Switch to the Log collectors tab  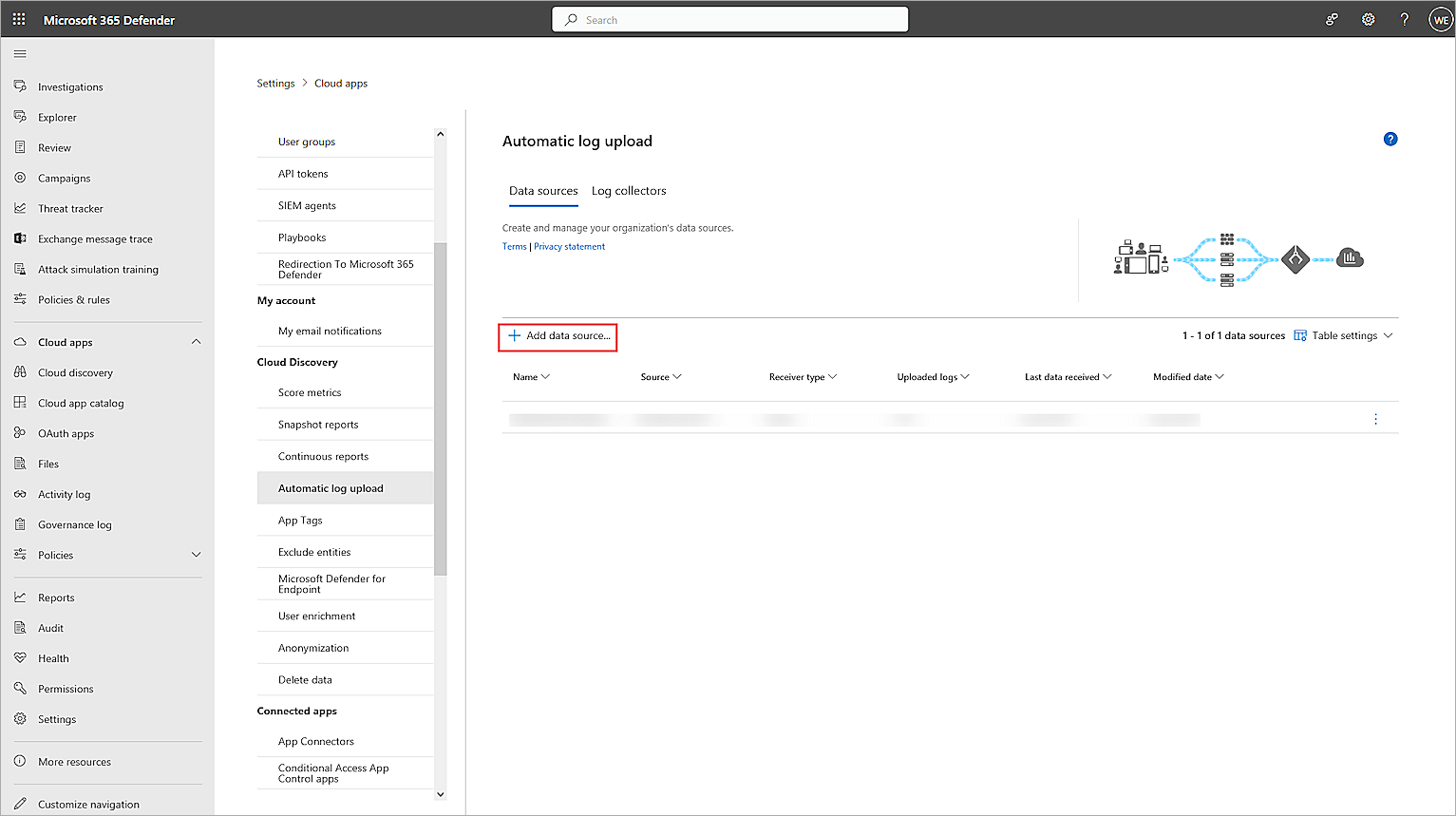pyautogui.click(x=628, y=190)
